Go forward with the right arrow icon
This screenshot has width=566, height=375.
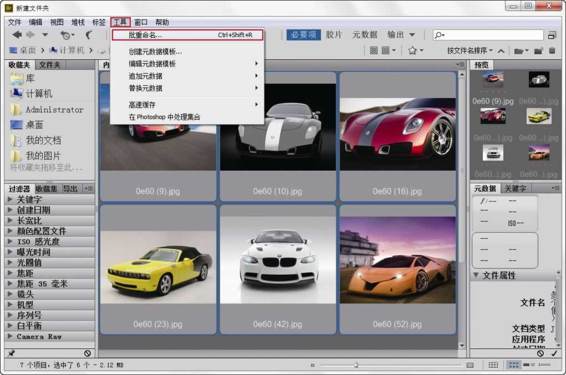[31, 35]
